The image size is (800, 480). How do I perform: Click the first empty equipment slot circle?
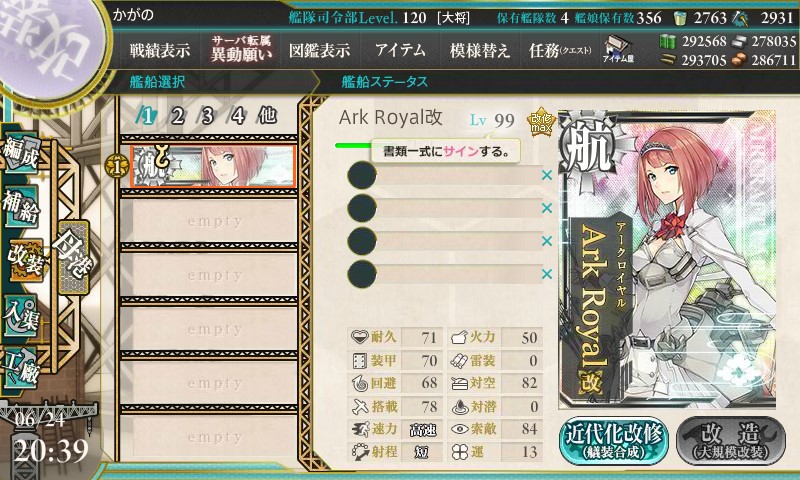362,175
